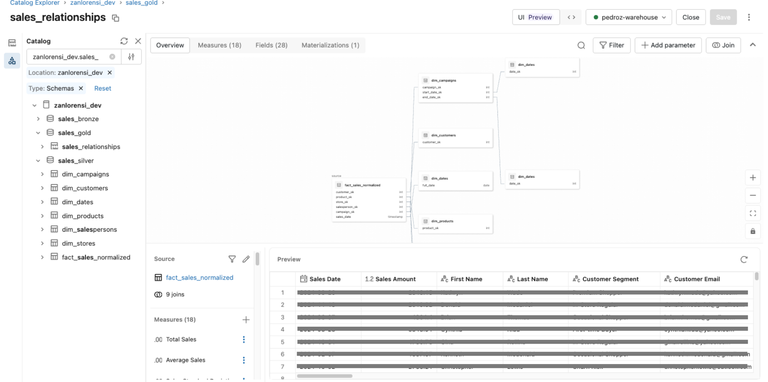Viewport: 768px width, 382px height.
Task: Click the Source filter icon
Action: (232, 259)
